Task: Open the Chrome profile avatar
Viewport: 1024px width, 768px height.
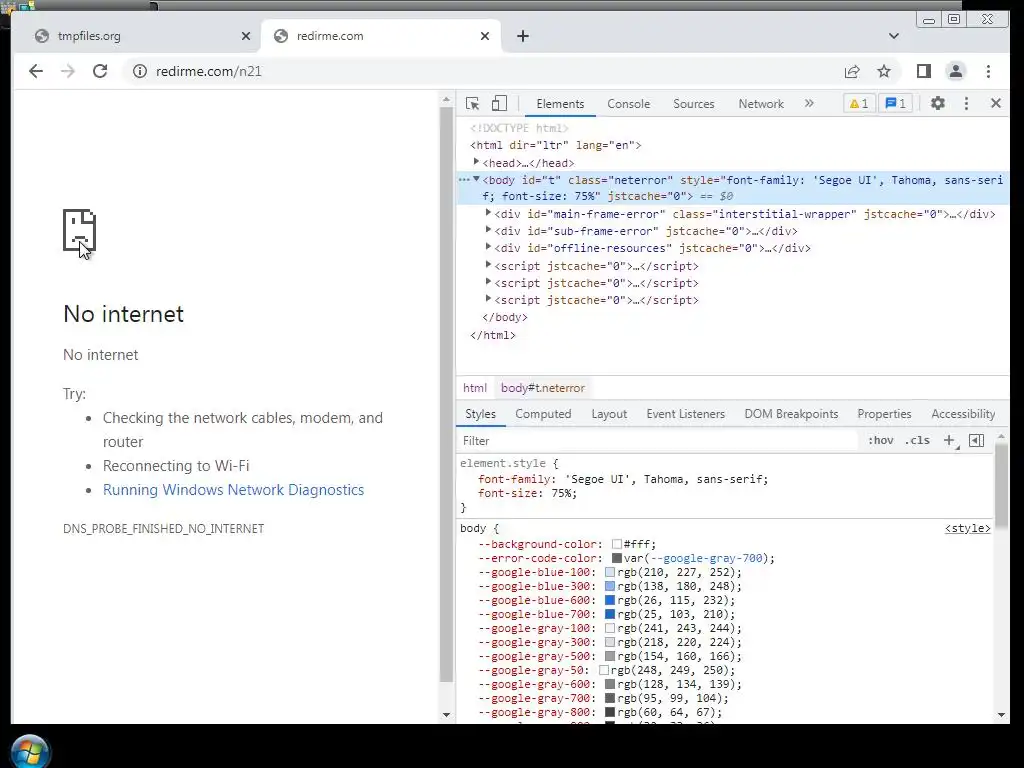Action: (955, 71)
